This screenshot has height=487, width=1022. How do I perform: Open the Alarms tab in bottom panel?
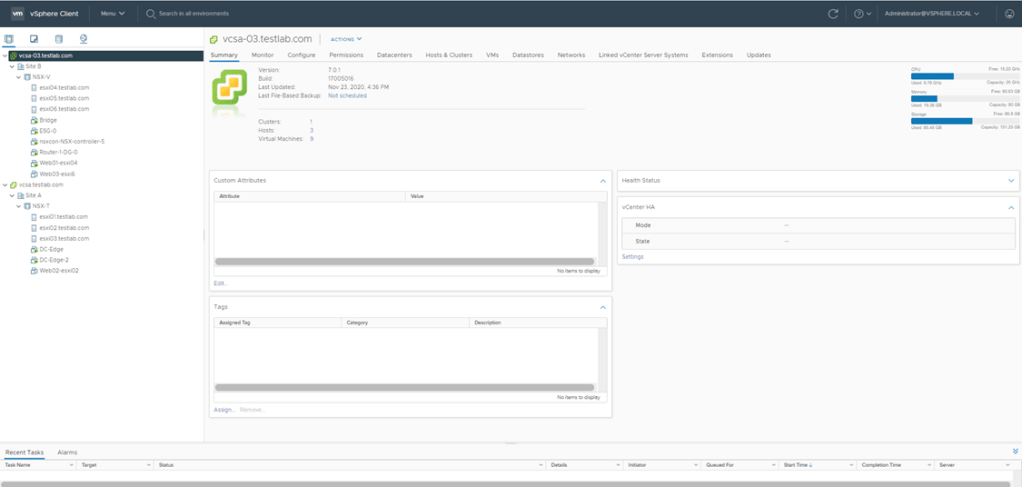(68, 453)
